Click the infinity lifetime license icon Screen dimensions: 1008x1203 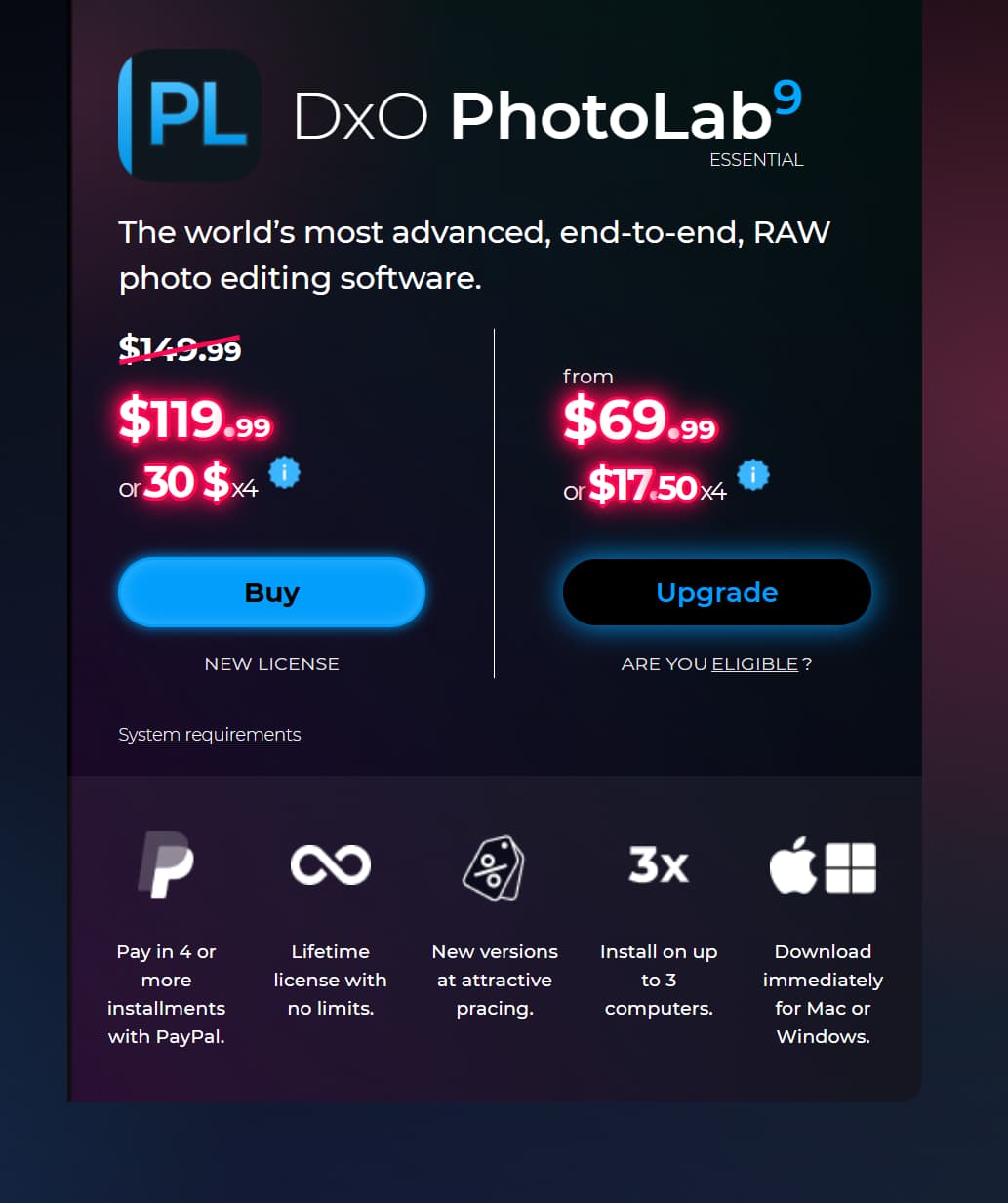tap(331, 864)
